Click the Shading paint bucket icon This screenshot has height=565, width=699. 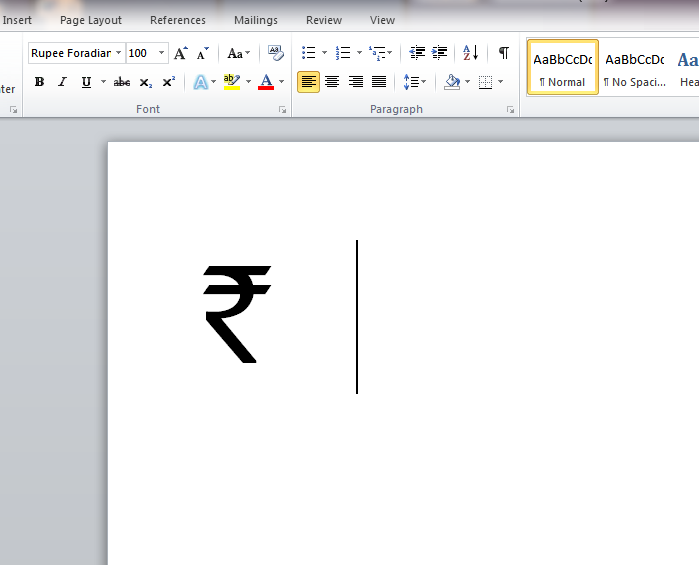(x=452, y=82)
